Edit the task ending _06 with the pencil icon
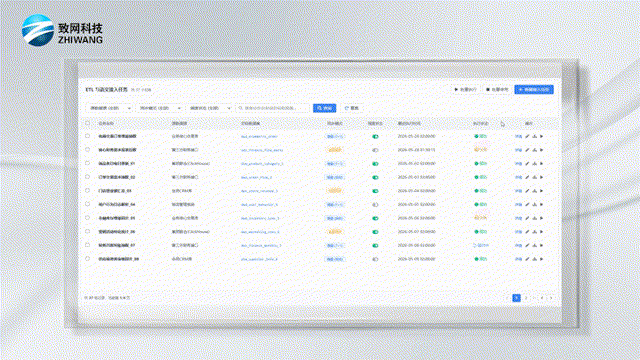640x360 pixels. (527, 232)
